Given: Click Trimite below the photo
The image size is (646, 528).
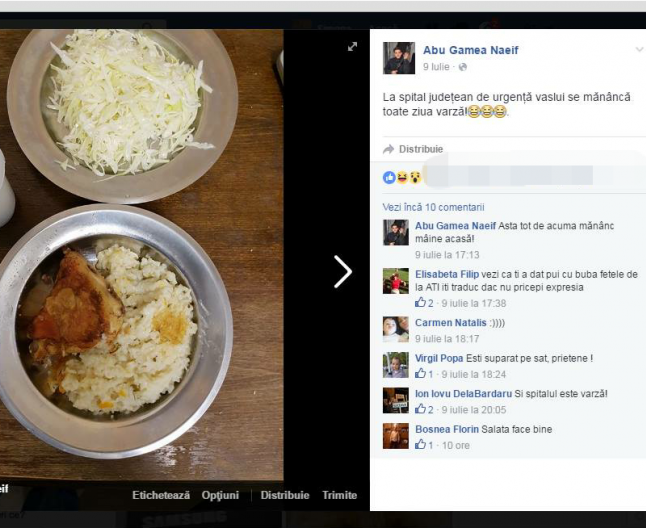Looking at the screenshot, I should 339,495.
